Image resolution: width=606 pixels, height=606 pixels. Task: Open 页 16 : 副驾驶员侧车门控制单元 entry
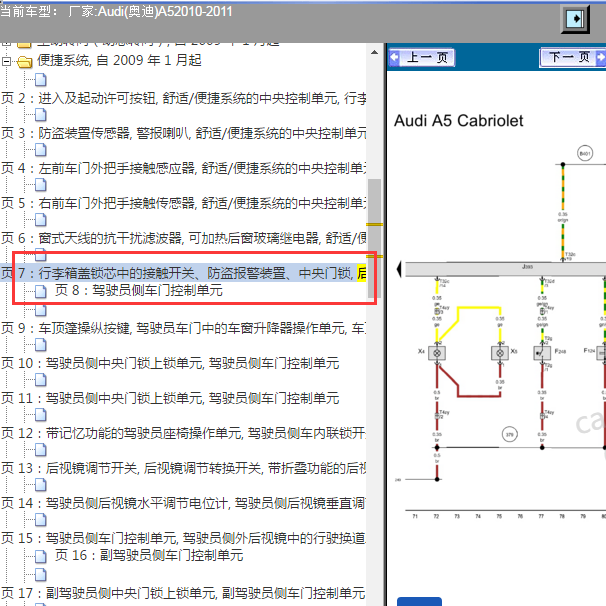click(149, 555)
